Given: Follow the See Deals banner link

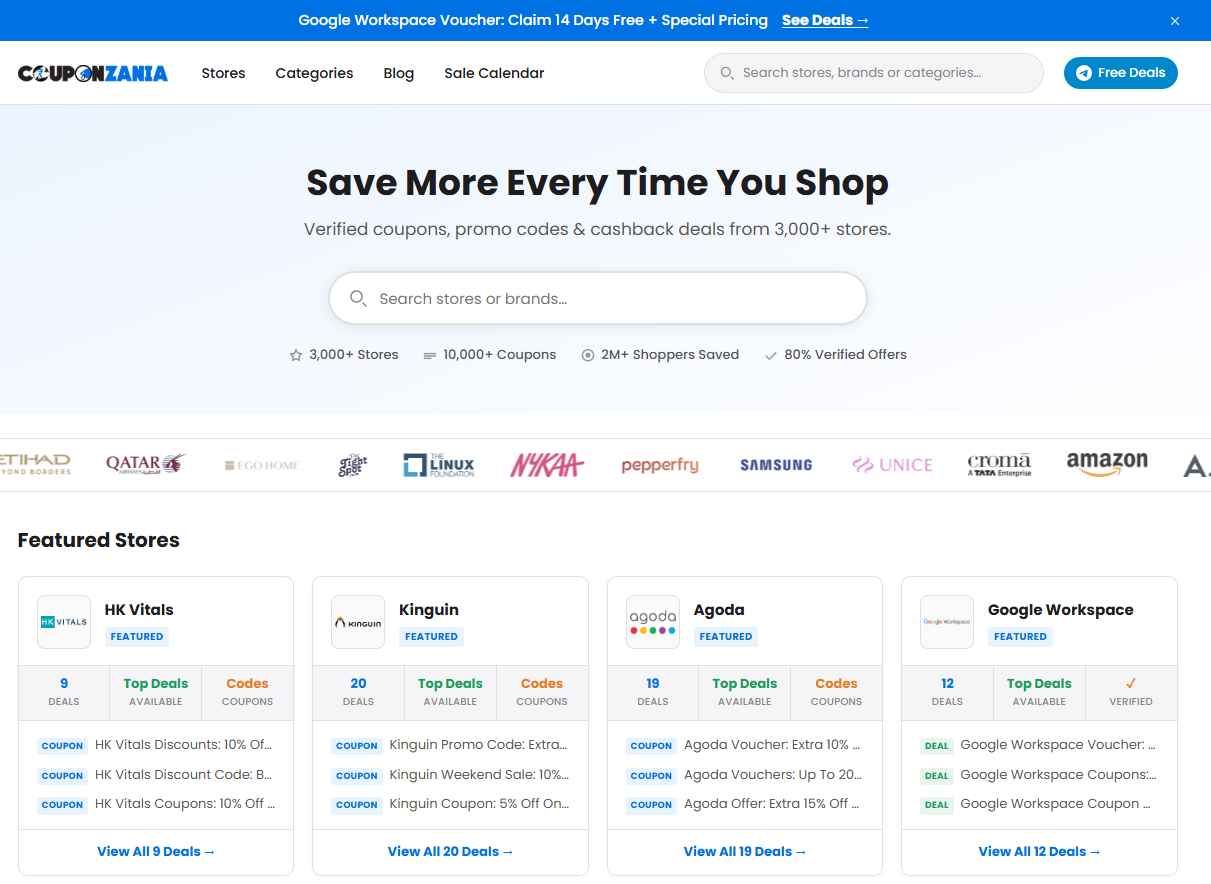Looking at the screenshot, I should [x=825, y=20].
